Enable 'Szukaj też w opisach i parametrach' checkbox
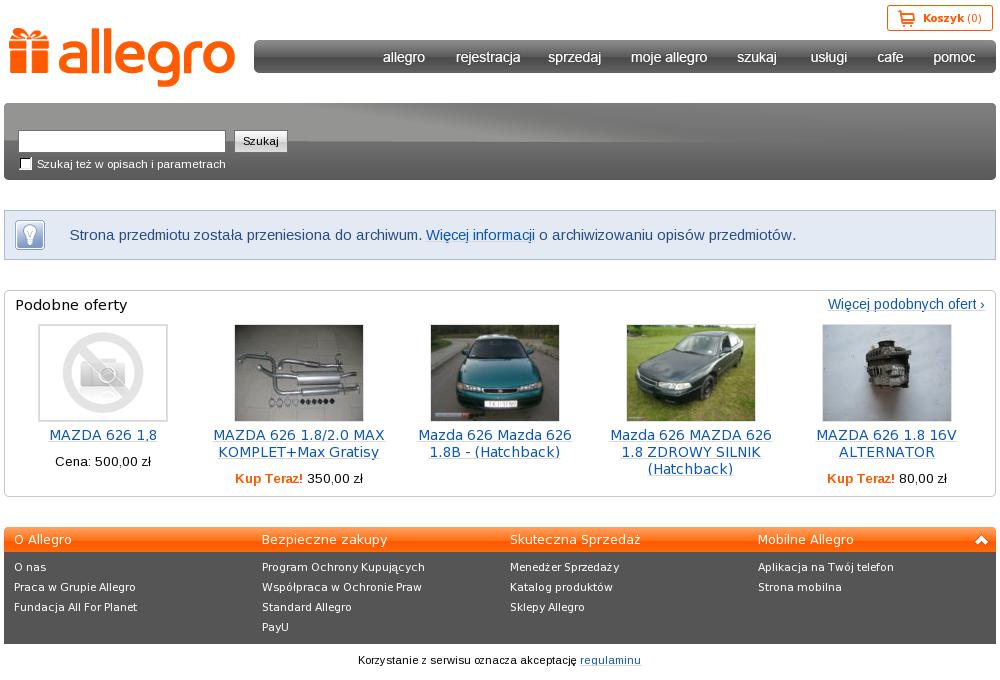 pyautogui.click(x=26, y=164)
